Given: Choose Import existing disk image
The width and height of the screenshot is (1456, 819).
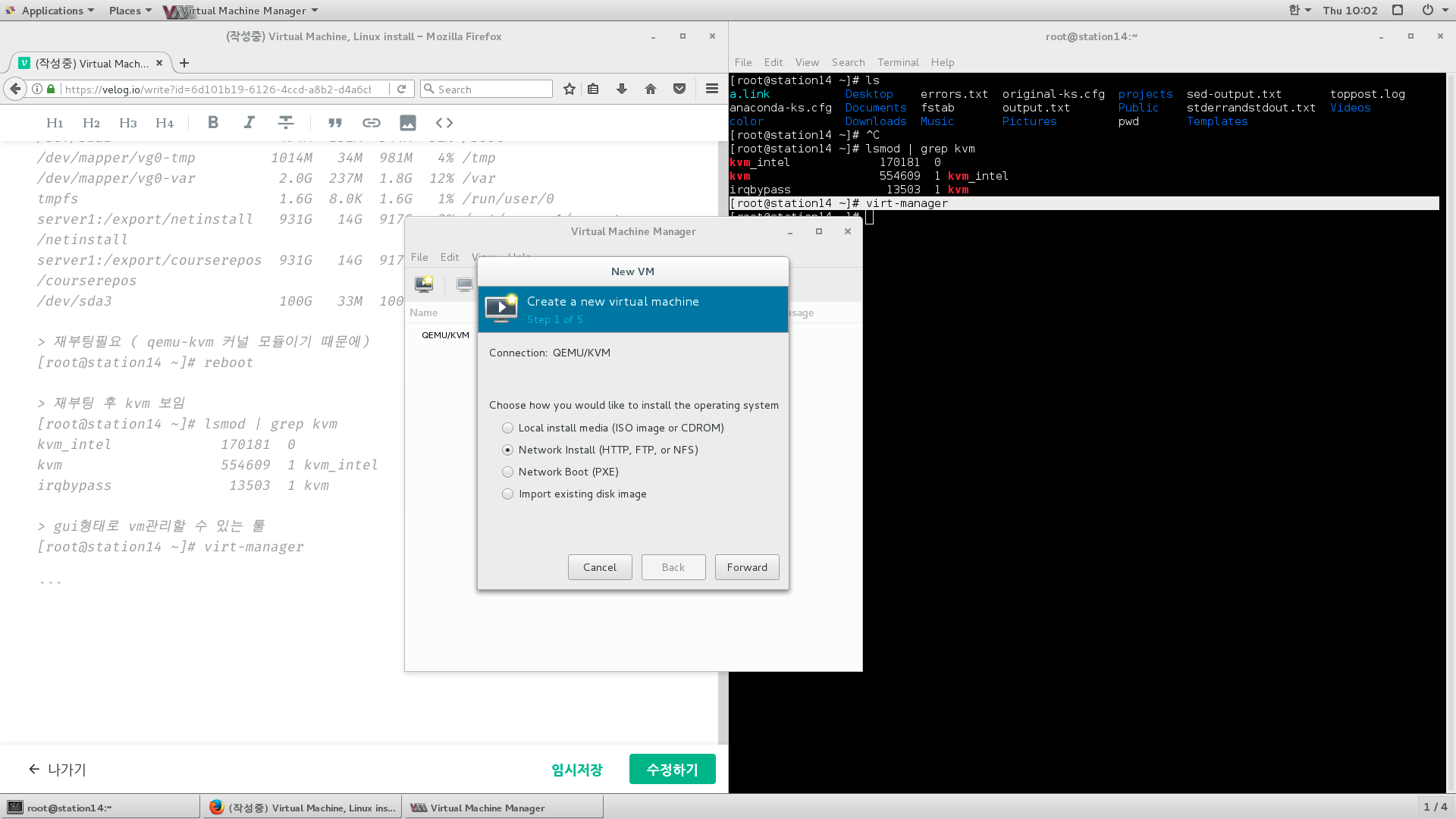Looking at the screenshot, I should [x=508, y=494].
